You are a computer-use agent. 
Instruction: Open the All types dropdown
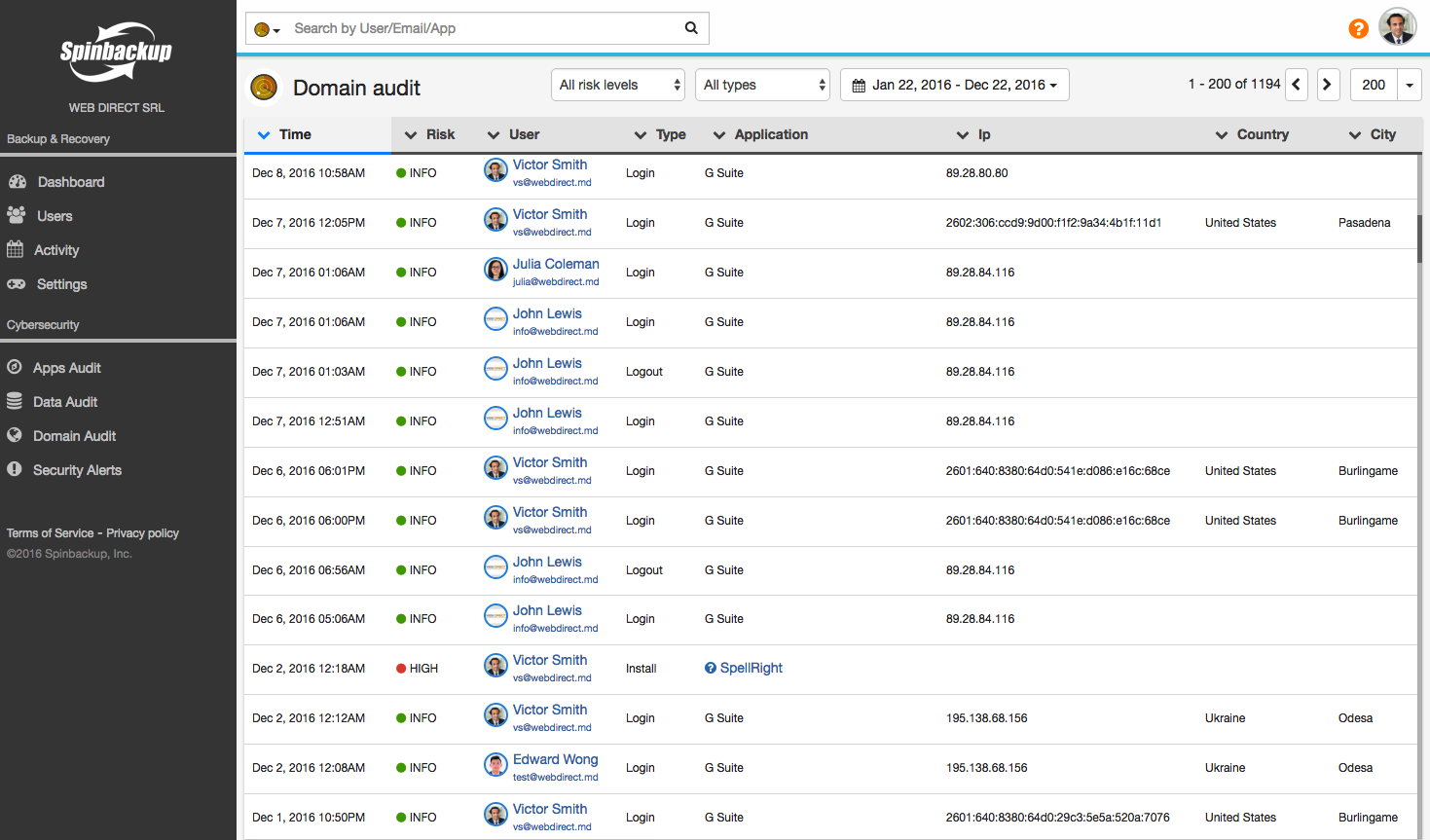(x=762, y=85)
